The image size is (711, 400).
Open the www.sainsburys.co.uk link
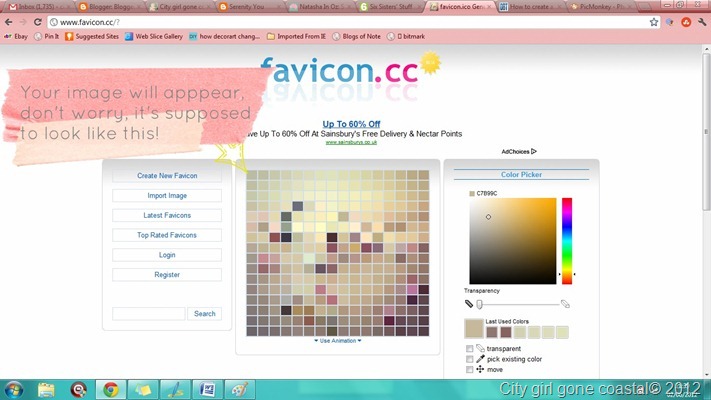[351, 142]
